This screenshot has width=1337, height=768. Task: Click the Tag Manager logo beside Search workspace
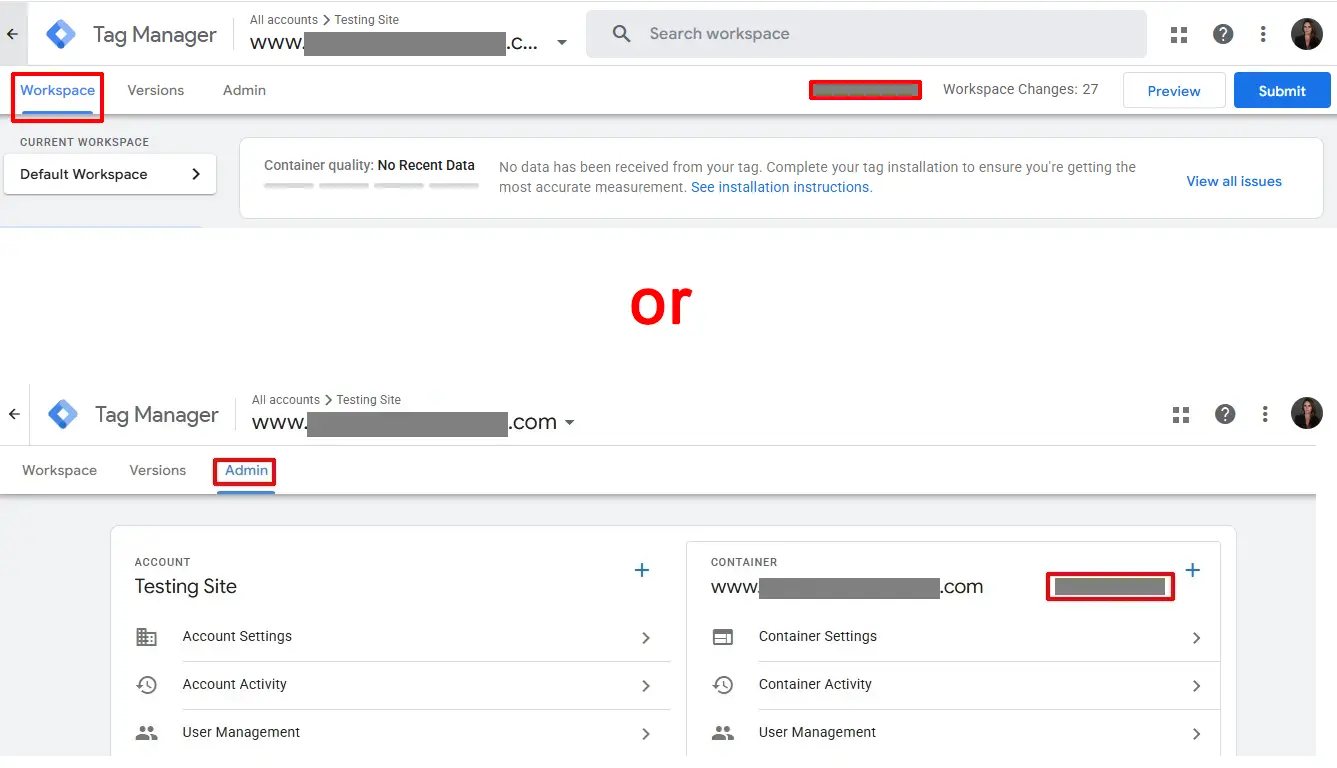coord(61,34)
